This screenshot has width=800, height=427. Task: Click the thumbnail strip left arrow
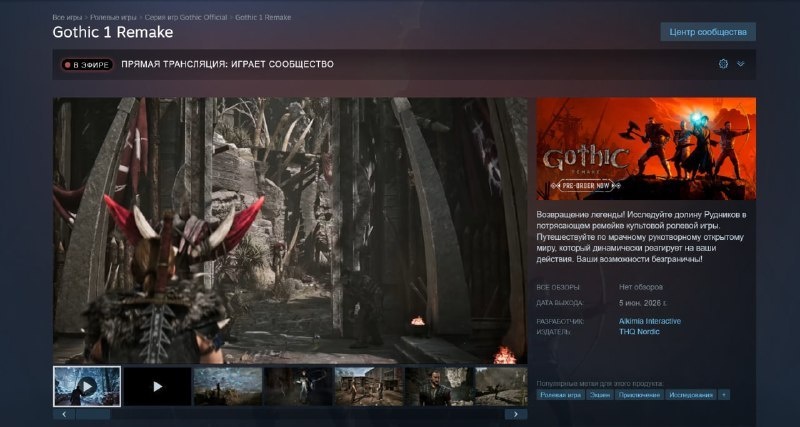[64, 414]
